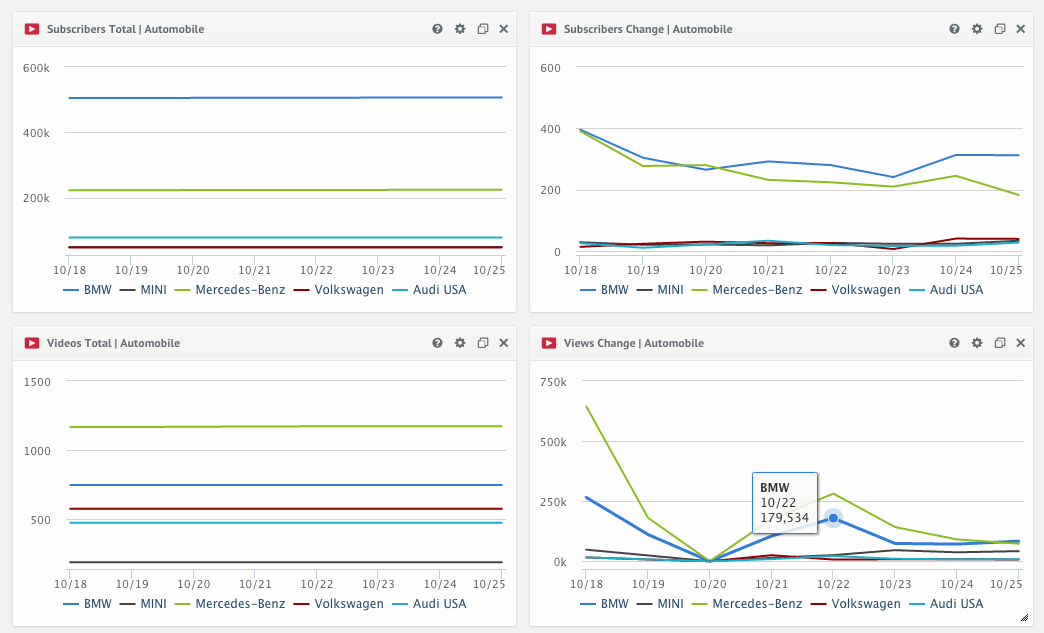Viewport: 1044px width, 633px height.
Task: Click YouTube icon in Views Change header
Action: 549,343
